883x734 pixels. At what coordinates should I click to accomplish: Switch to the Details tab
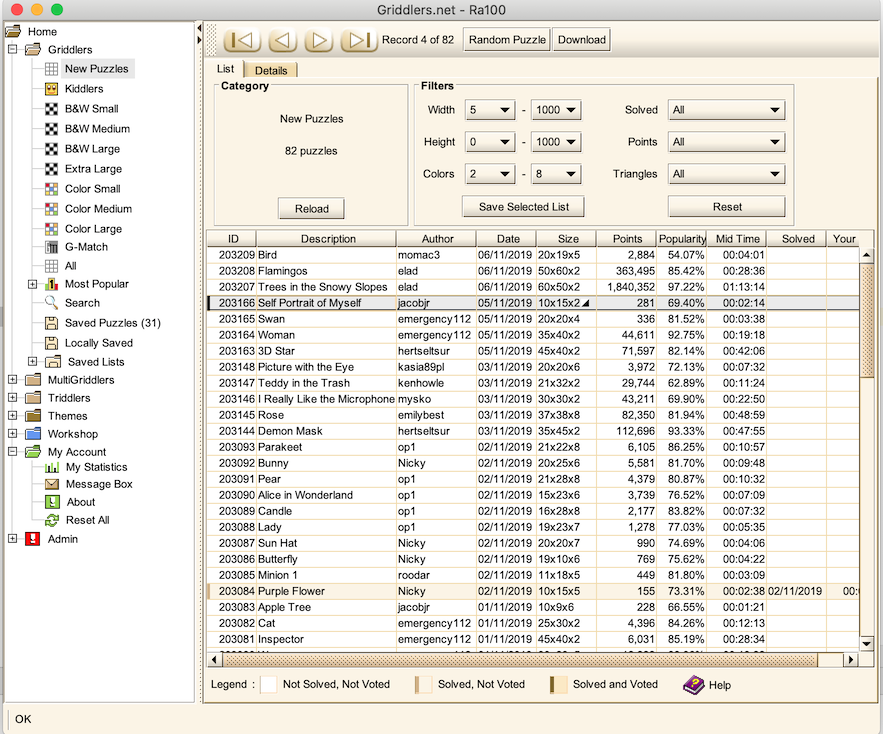coord(271,70)
